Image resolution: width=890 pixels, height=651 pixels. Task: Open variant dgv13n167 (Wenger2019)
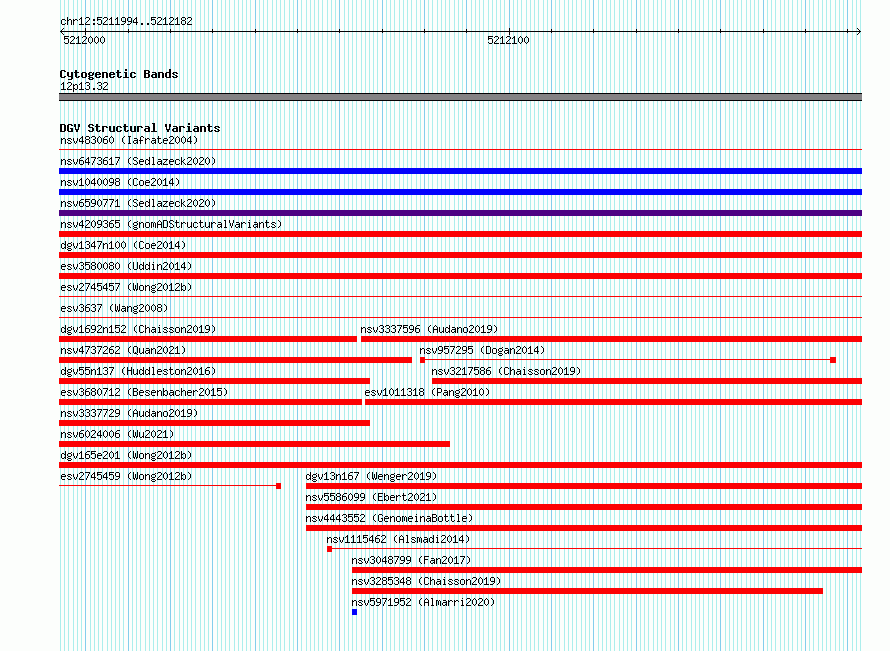(371, 476)
